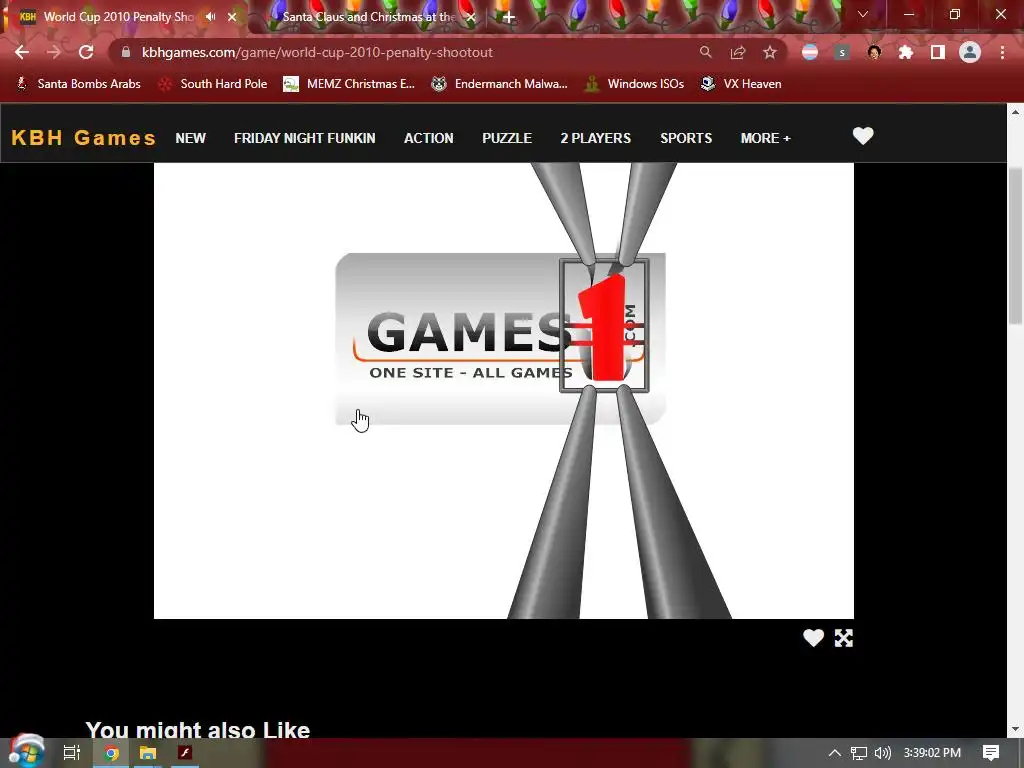Image resolution: width=1024 pixels, height=768 pixels.
Task: Bookmark this page with the star
Action: coord(770,52)
